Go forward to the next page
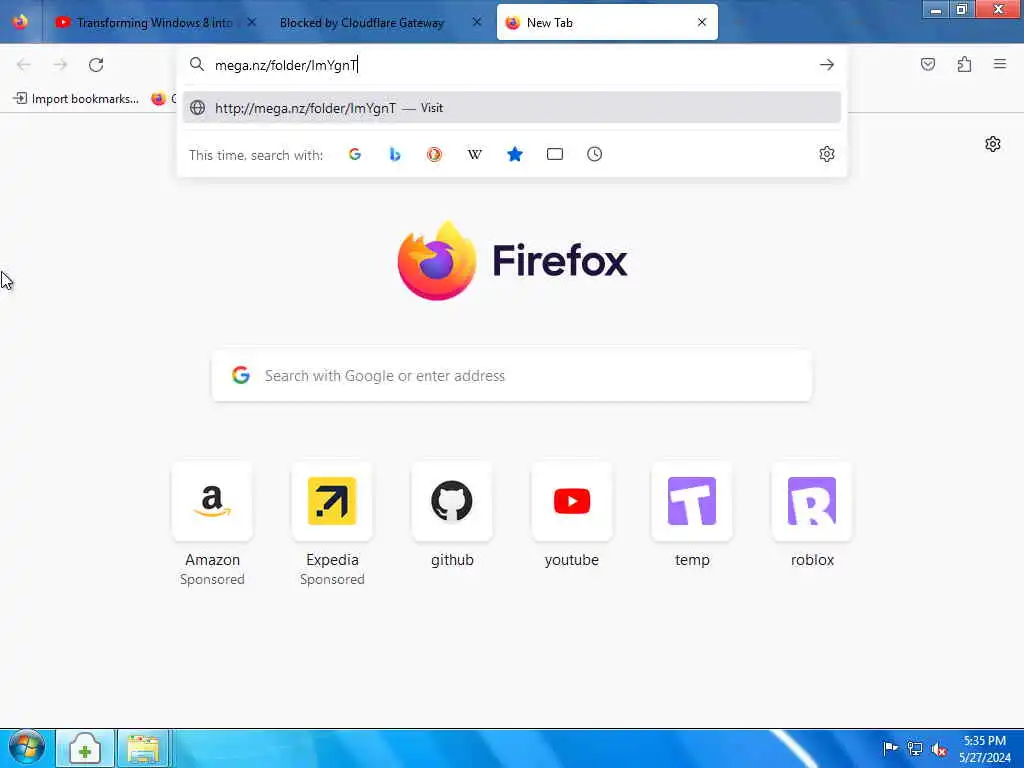 point(60,65)
